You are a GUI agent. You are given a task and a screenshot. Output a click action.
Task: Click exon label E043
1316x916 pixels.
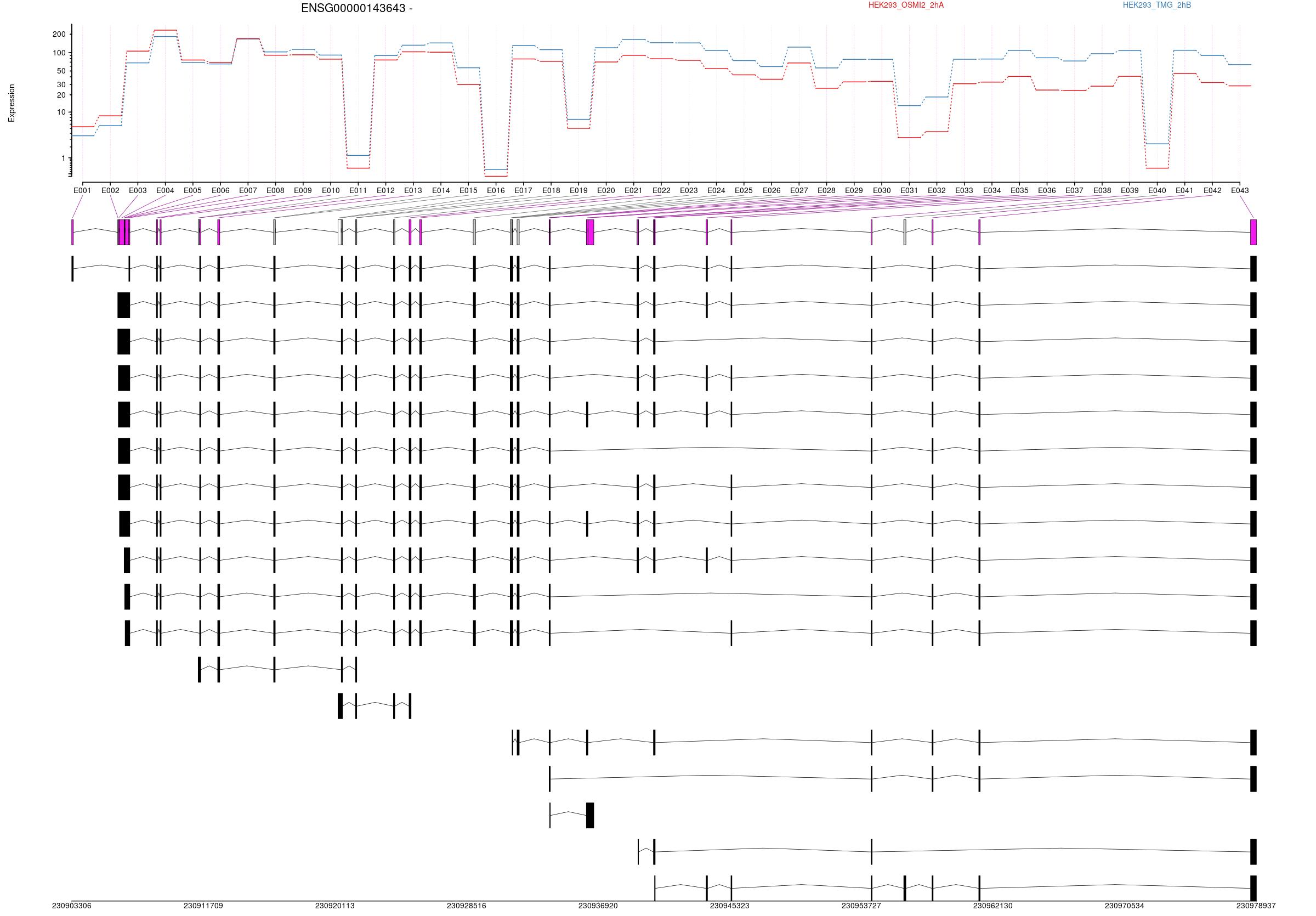pyautogui.click(x=1240, y=190)
